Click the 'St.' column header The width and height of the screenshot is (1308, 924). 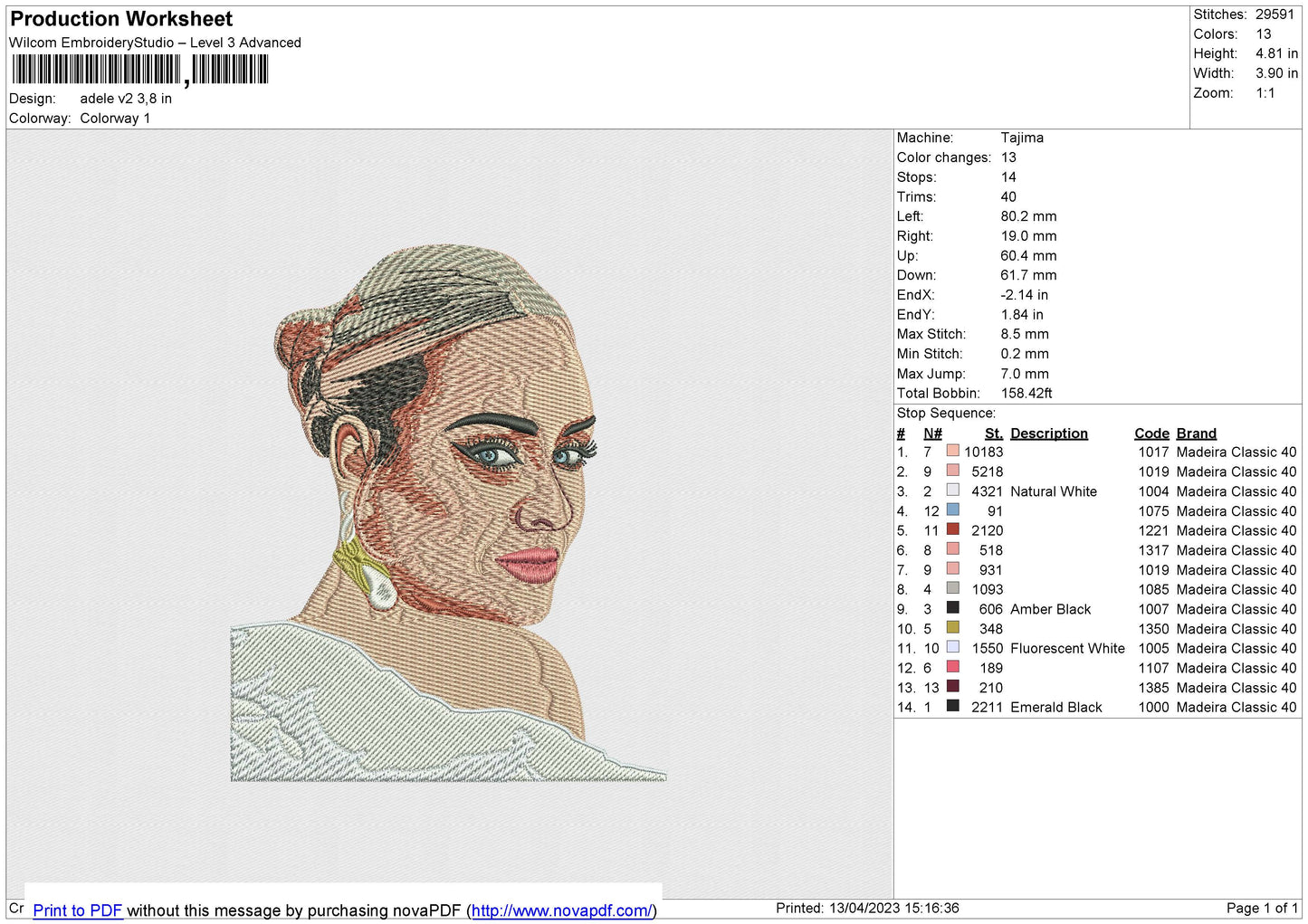coord(994,433)
